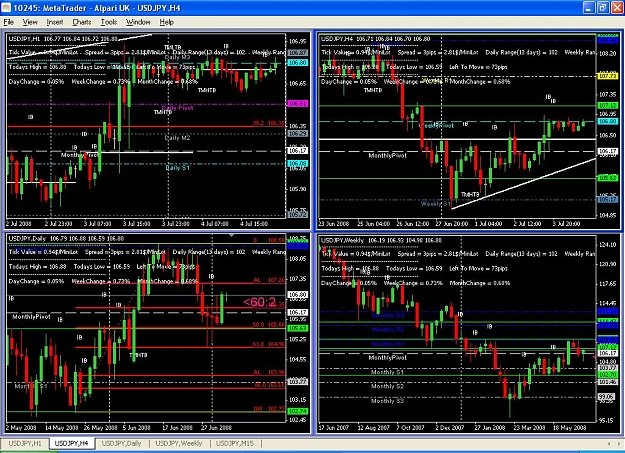
Task: Click the 'Monthly R1' label in Weekly chart
Action: pyautogui.click(x=388, y=344)
